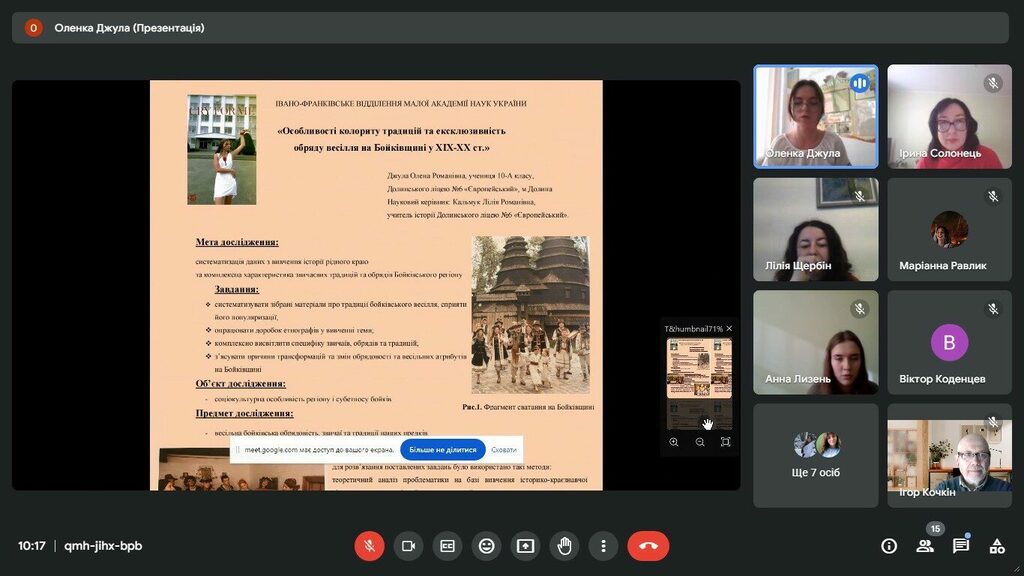Click the present screen icon
Screen dimensions: 1024x576
tap(525, 545)
